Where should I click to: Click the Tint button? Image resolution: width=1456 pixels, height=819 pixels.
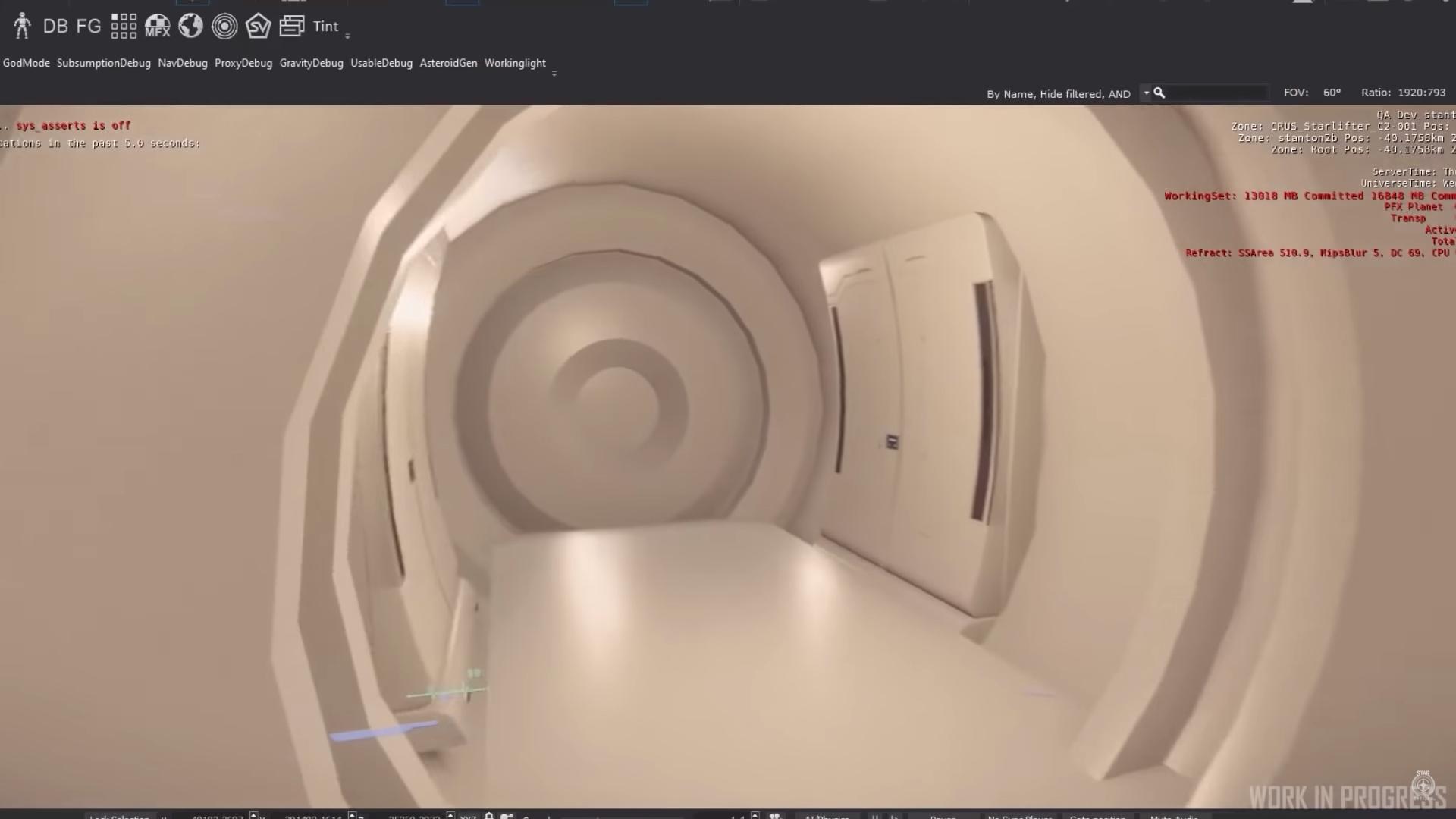(x=326, y=27)
